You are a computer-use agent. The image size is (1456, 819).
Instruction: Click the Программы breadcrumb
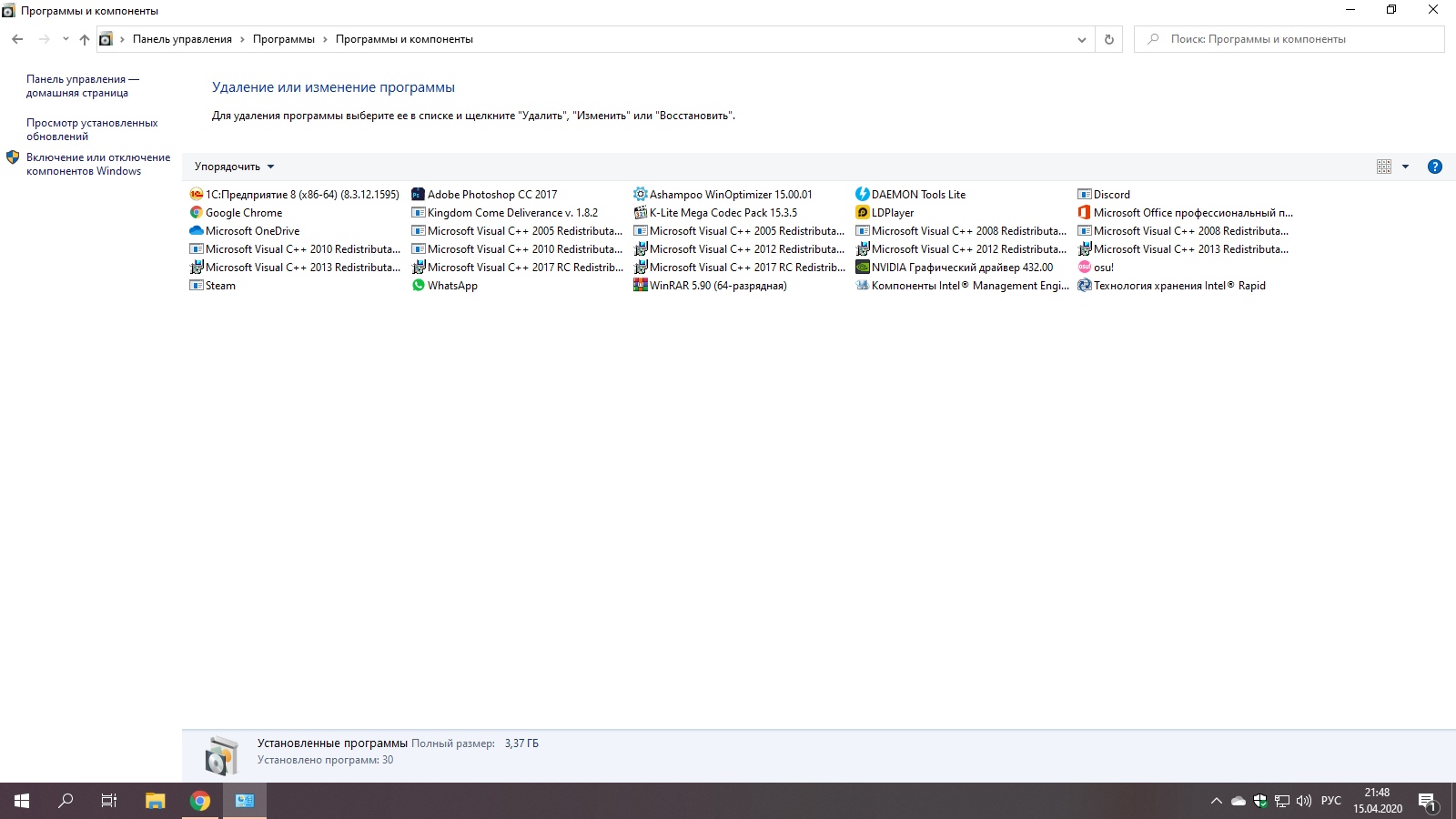(284, 39)
